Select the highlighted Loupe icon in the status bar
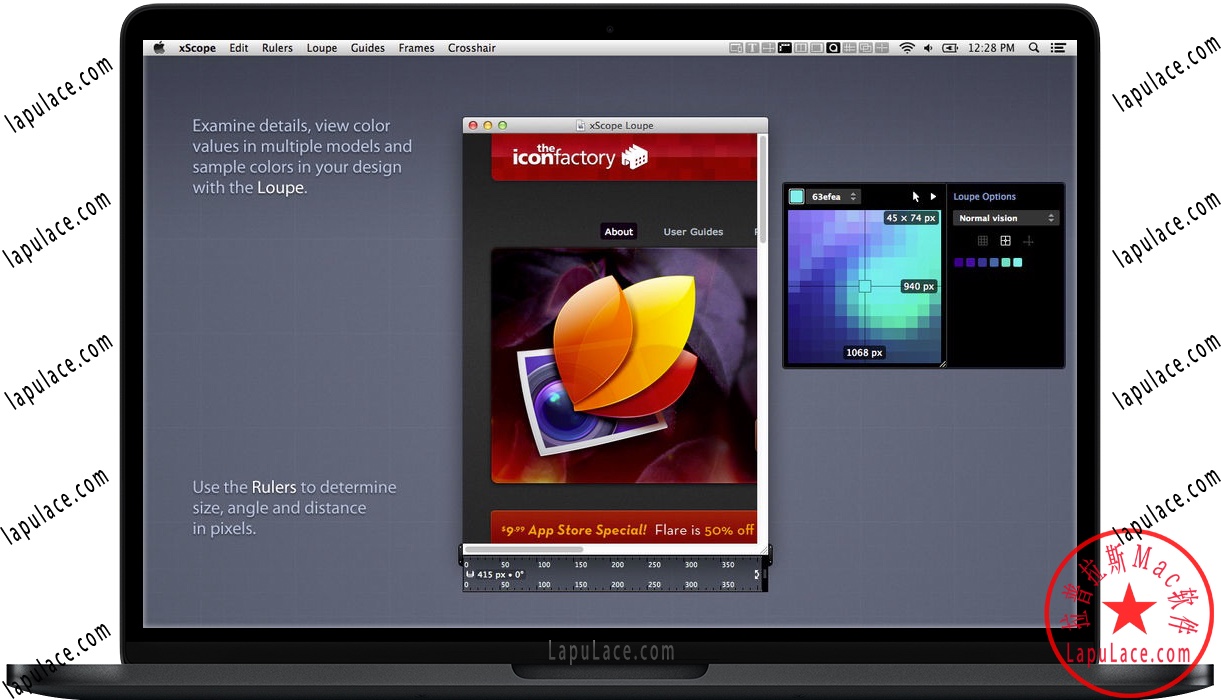 point(833,47)
